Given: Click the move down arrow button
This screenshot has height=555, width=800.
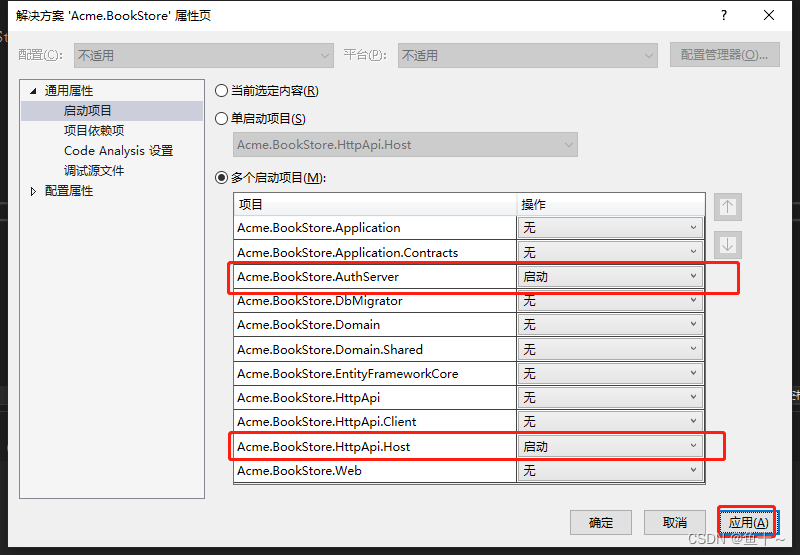Looking at the screenshot, I should (x=728, y=245).
